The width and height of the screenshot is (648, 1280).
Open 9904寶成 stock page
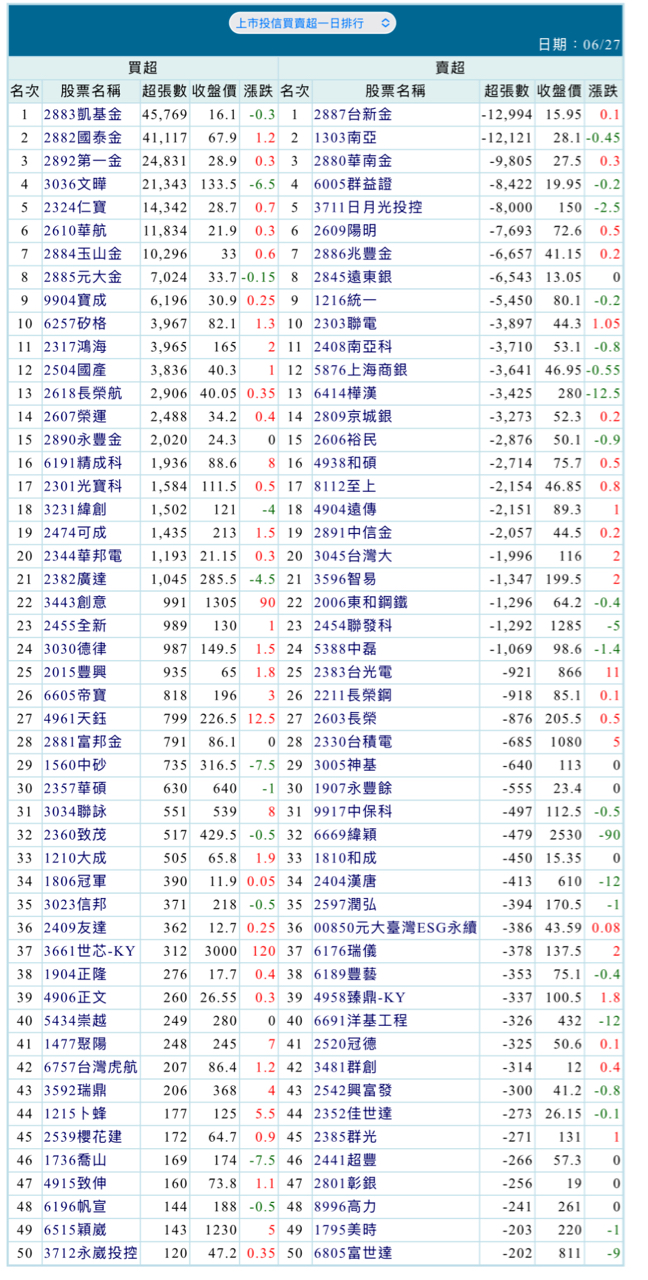tap(75, 300)
